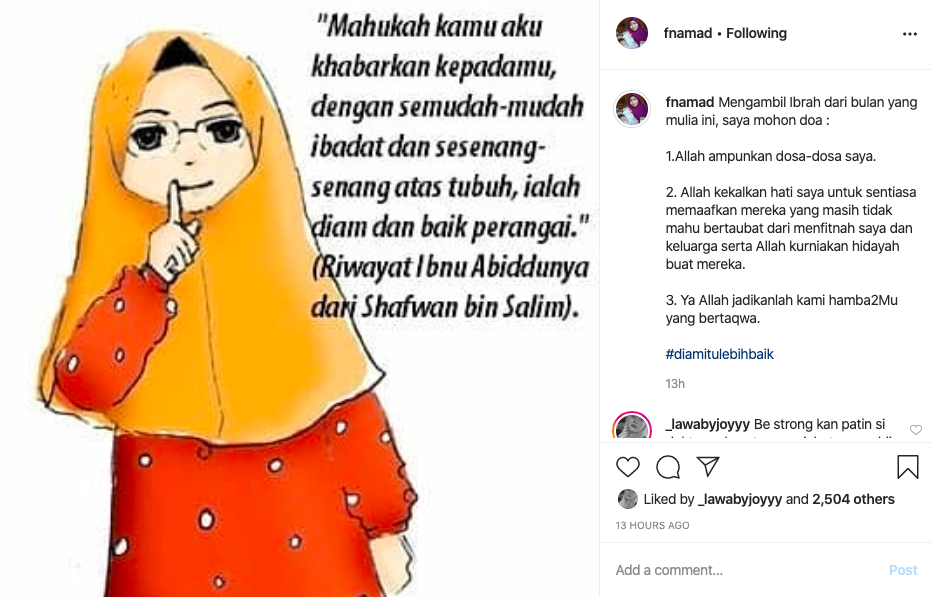Visit _lawabyjoyyy profile from comment
The width and height of the screenshot is (932, 597).
pyautogui.click(x=707, y=425)
